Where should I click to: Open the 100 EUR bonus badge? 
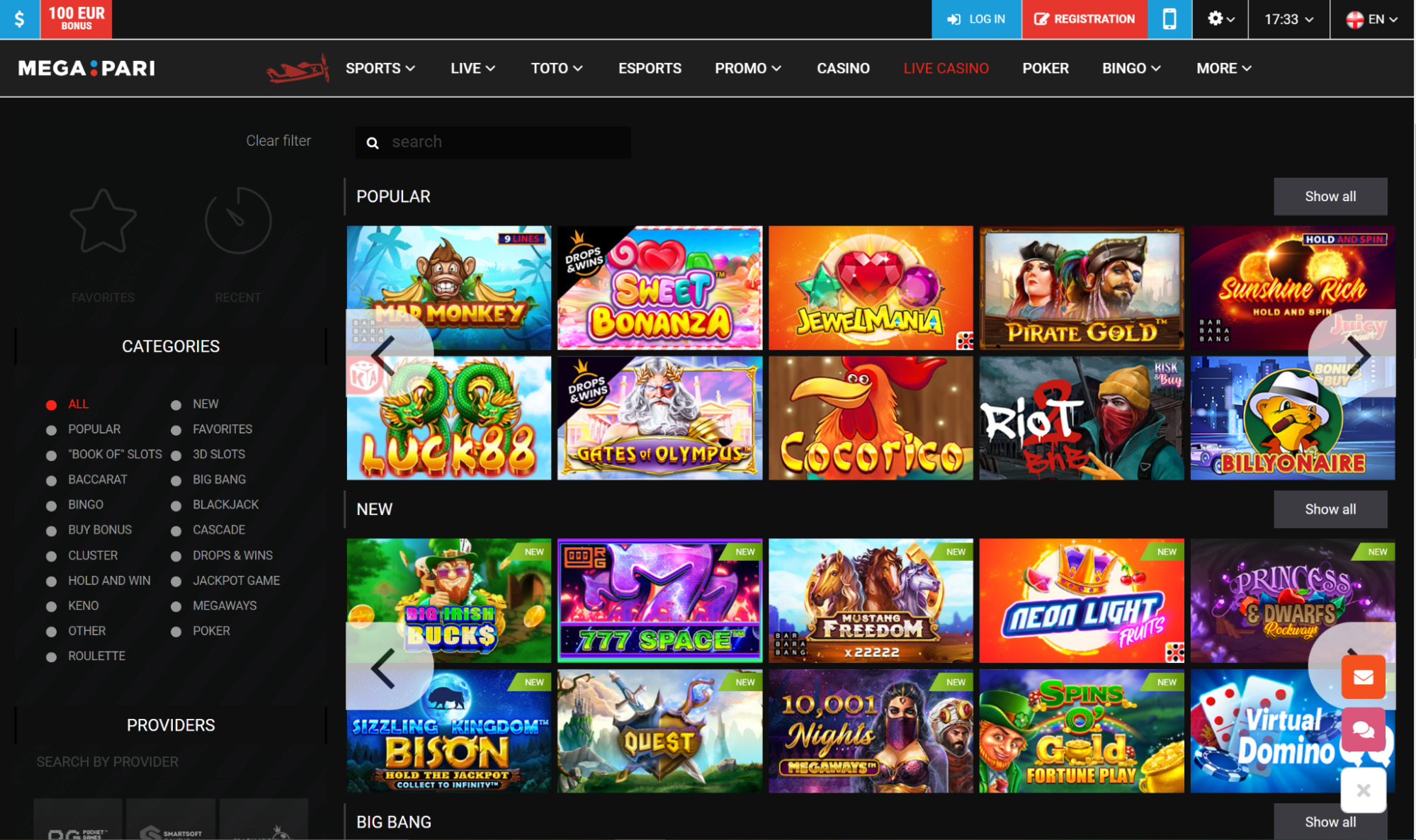tap(77, 19)
